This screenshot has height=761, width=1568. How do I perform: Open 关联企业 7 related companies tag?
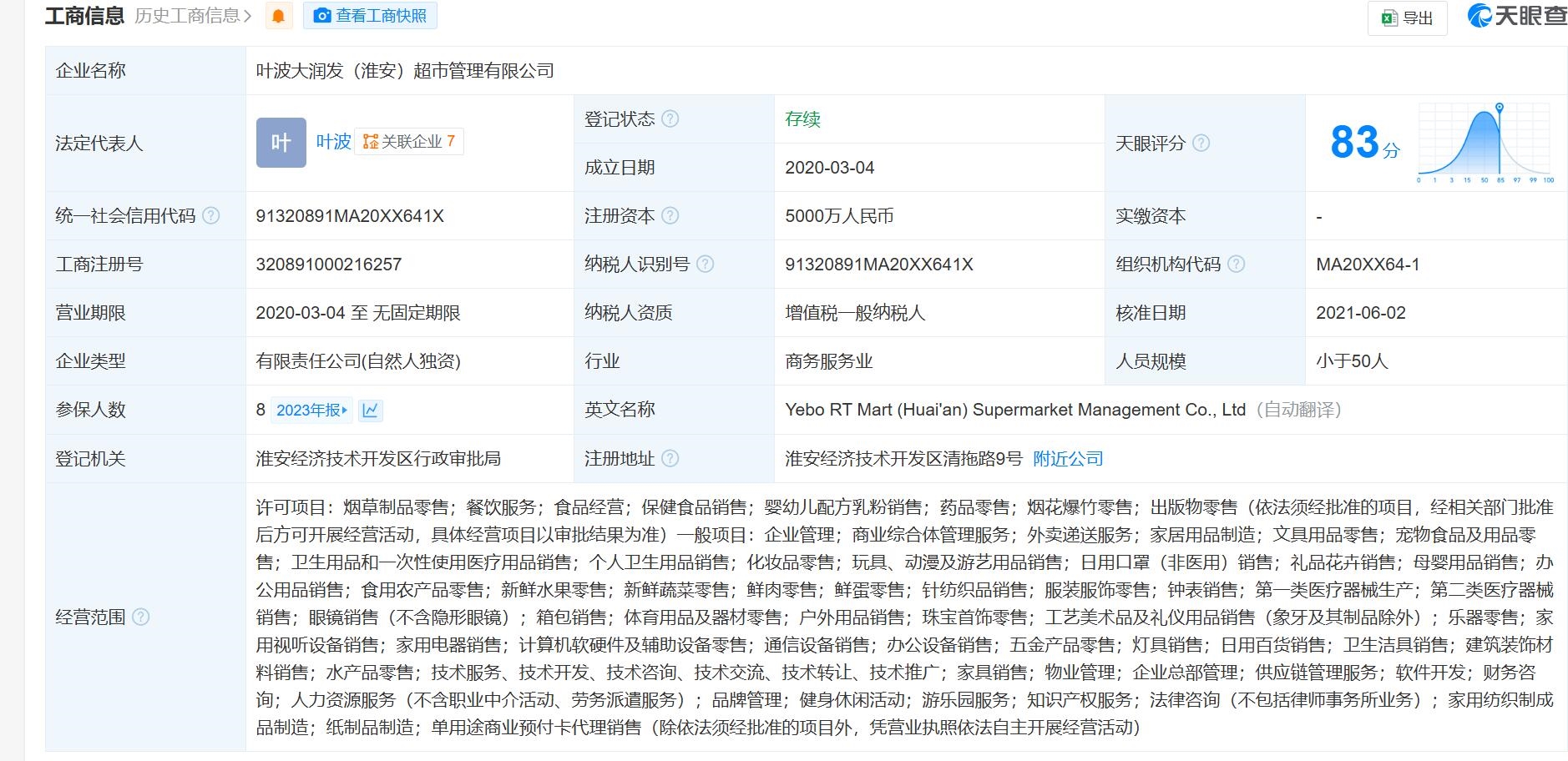coord(409,142)
